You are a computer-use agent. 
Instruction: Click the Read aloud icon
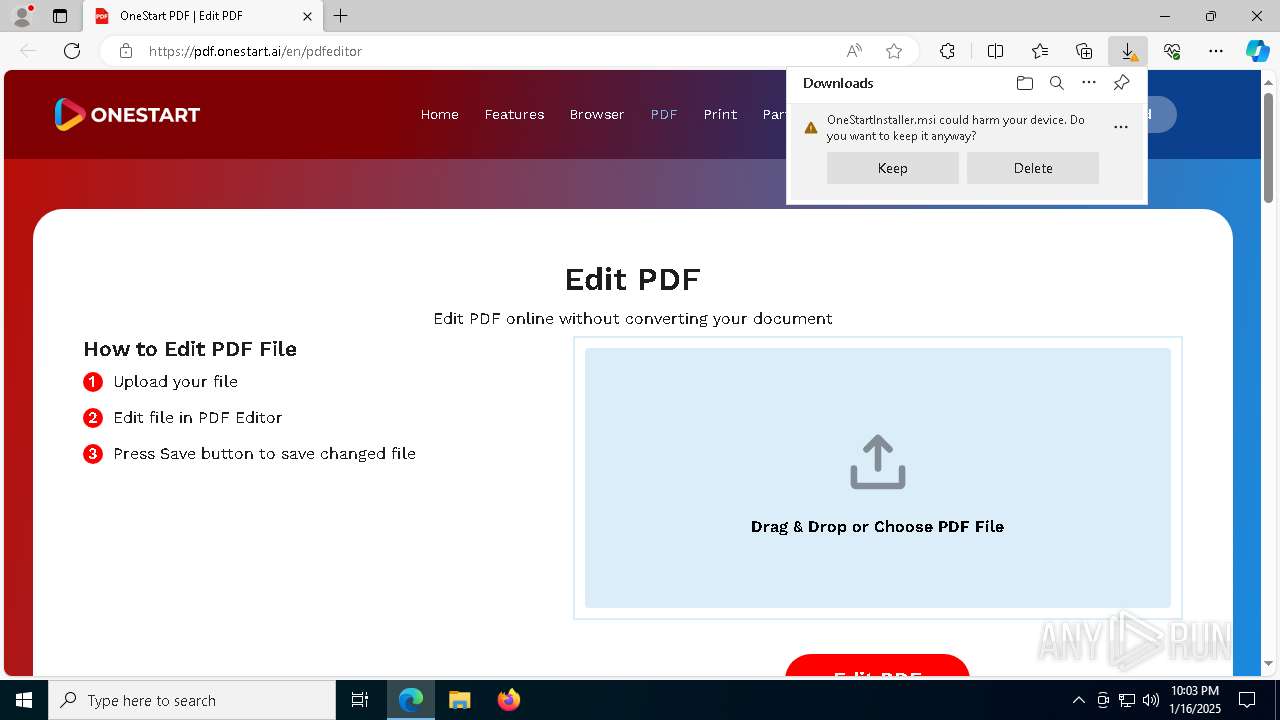[x=854, y=51]
